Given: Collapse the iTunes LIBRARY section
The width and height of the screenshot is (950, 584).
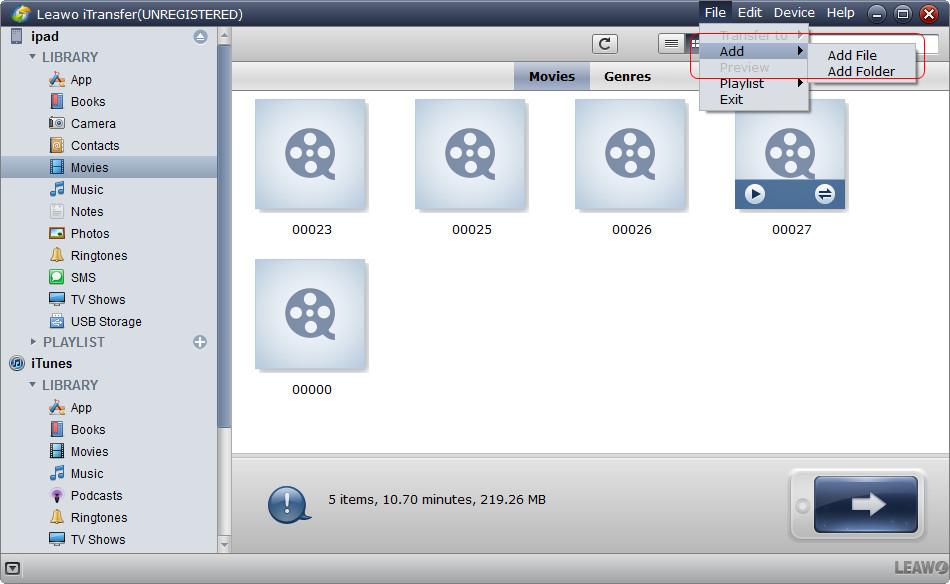Looking at the screenshot, I should tap(32, 385).
